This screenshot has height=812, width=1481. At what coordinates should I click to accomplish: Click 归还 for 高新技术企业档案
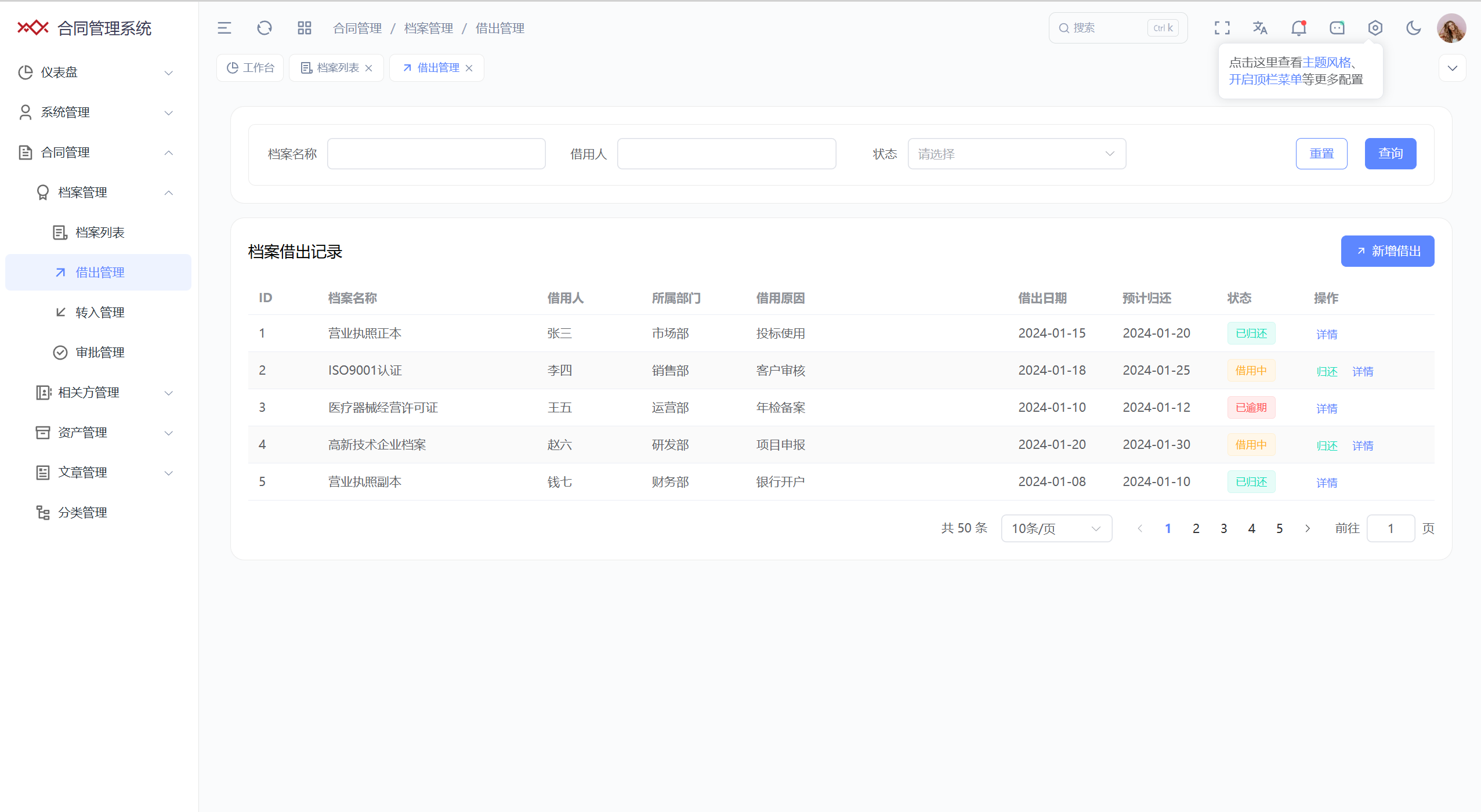coord(1327,445)
